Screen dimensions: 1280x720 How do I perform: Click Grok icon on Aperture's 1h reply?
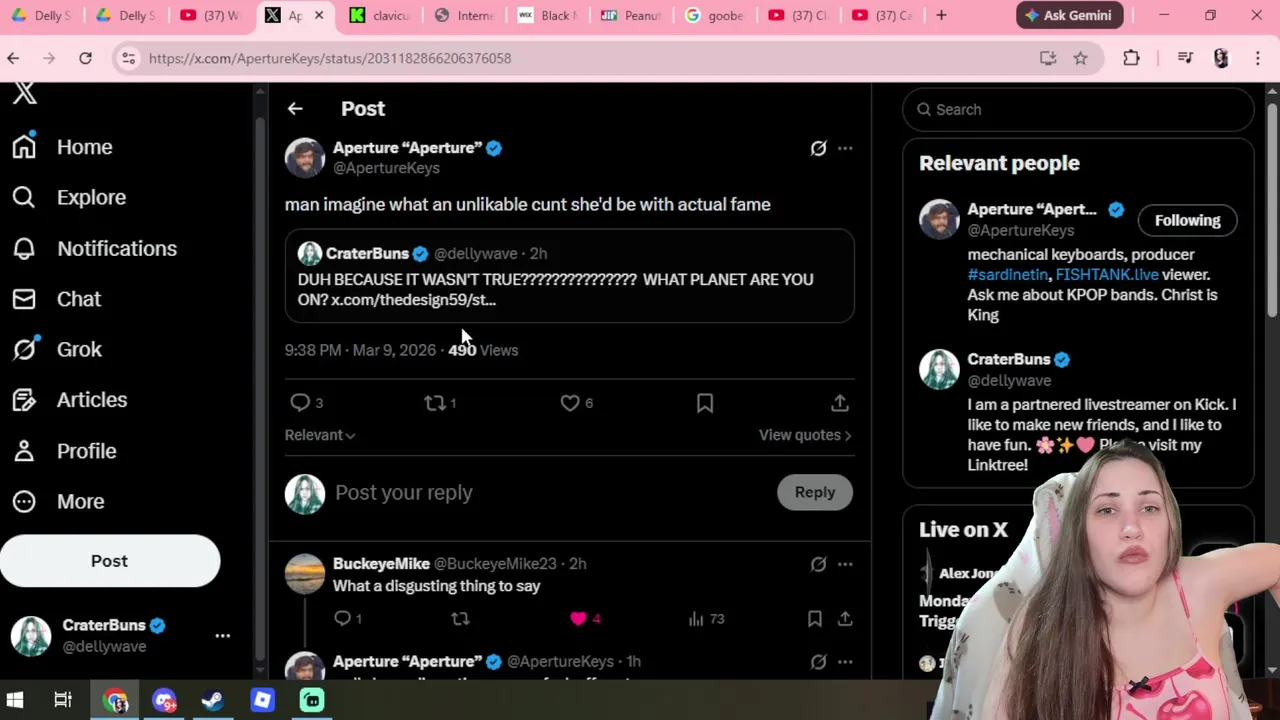(818, 662)
